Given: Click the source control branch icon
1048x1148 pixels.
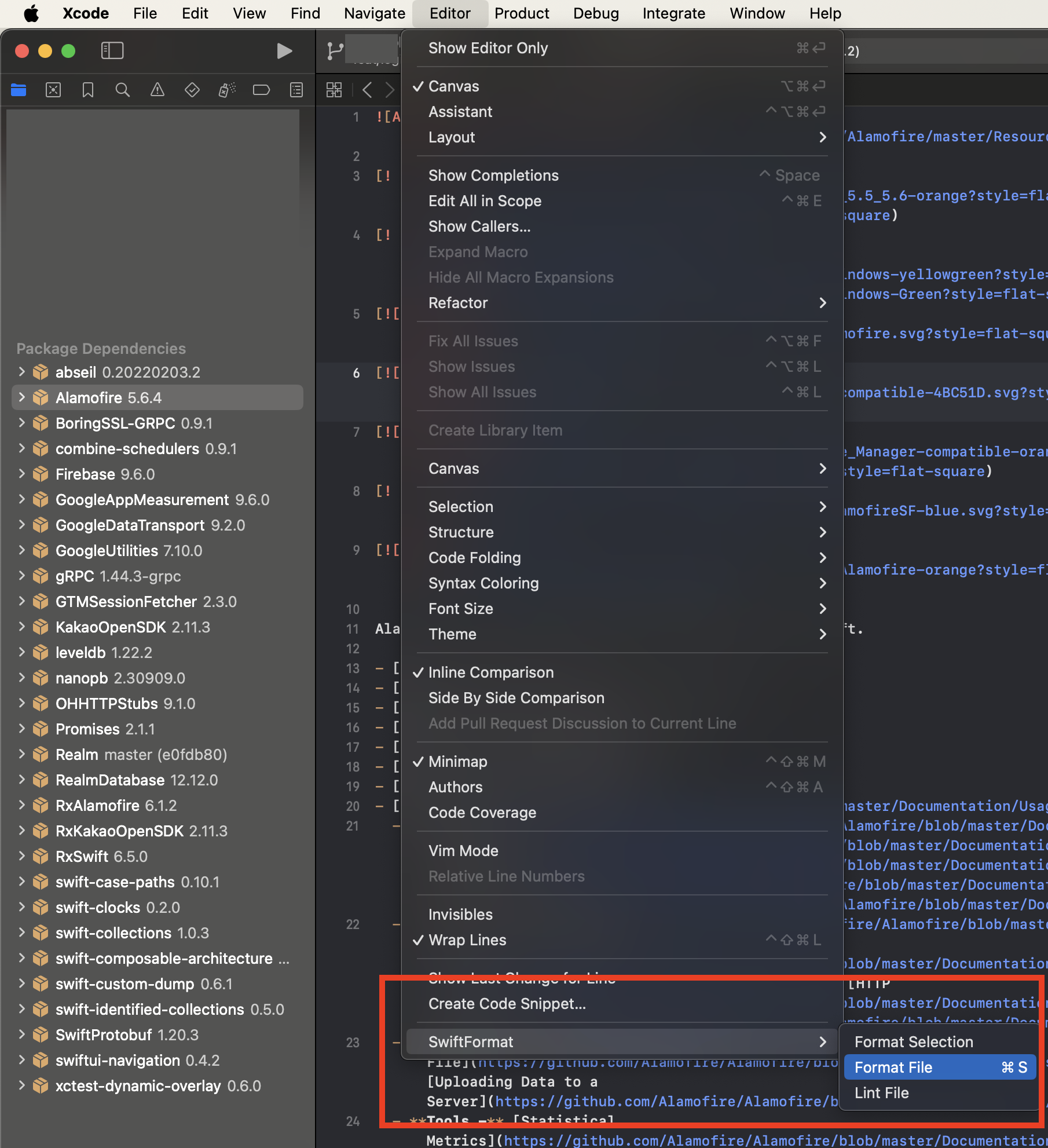Looking at the screenshot, I should tap(335, 51).
